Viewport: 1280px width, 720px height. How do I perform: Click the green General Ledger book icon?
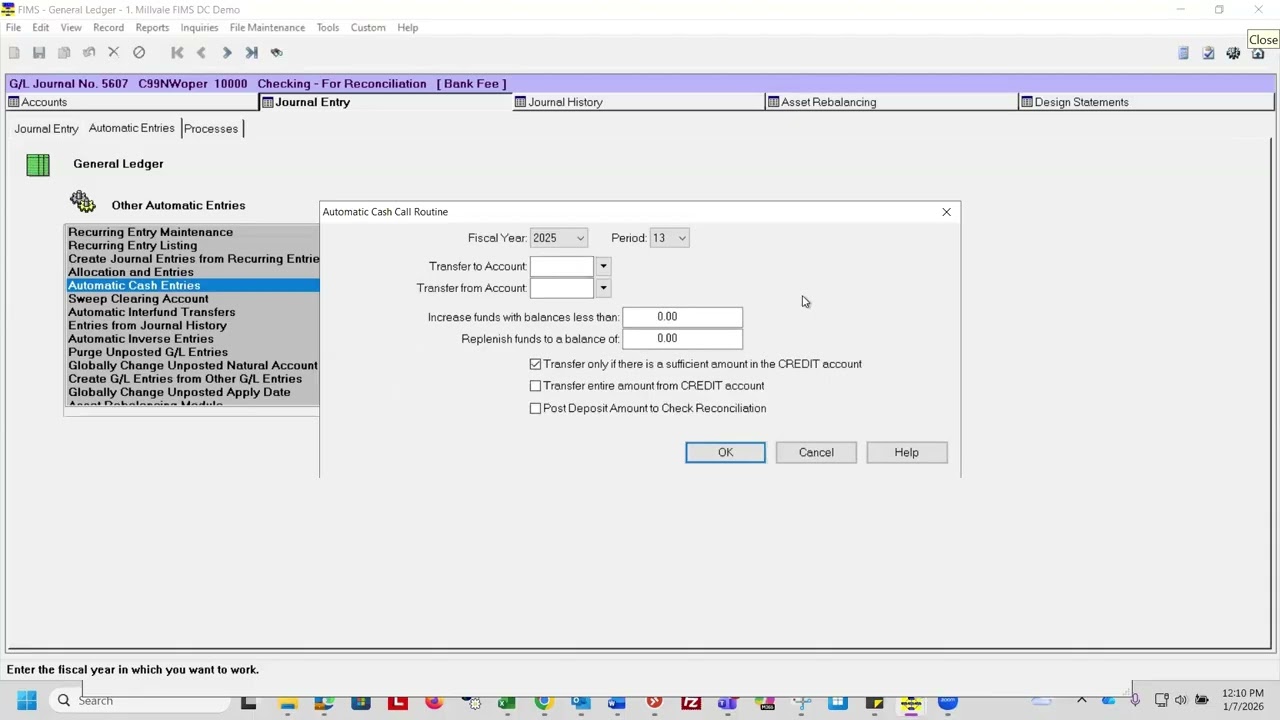[38, 165]
